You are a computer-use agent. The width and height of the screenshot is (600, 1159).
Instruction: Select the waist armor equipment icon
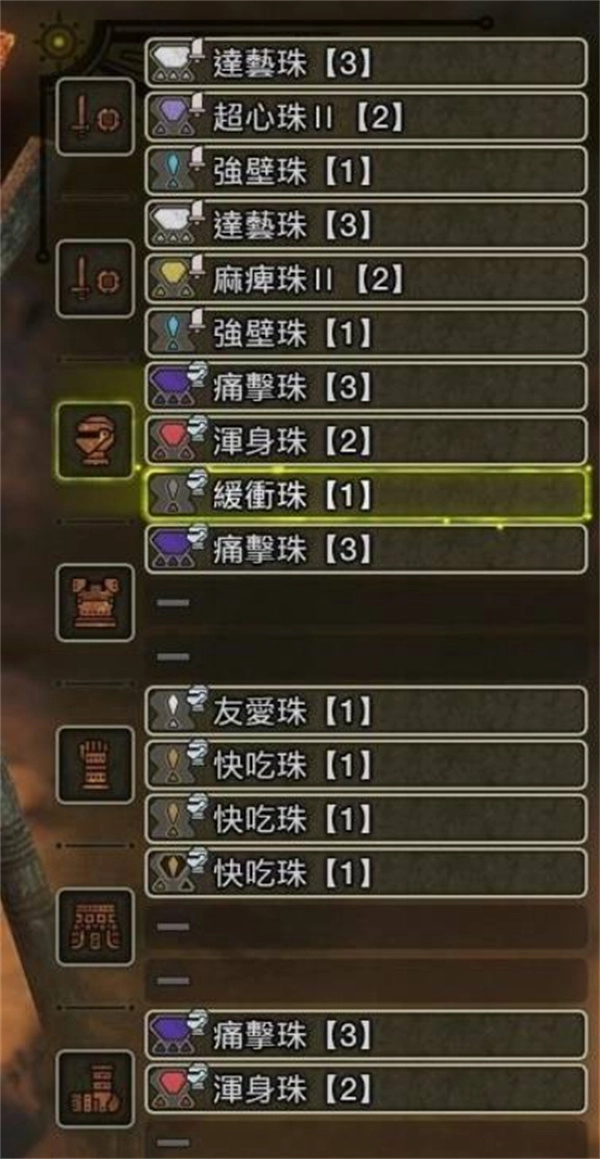[x=95, y=926]
